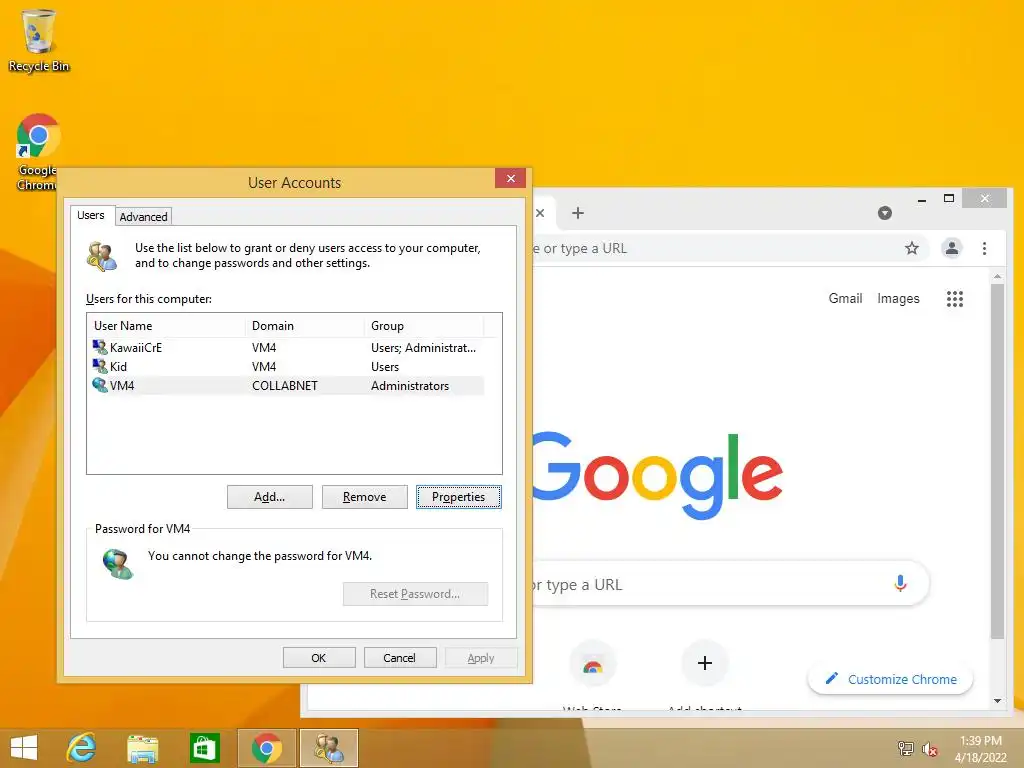Click the COLLABNET domain cell
Screen dimensions: 1024x768
pos(285,385)
